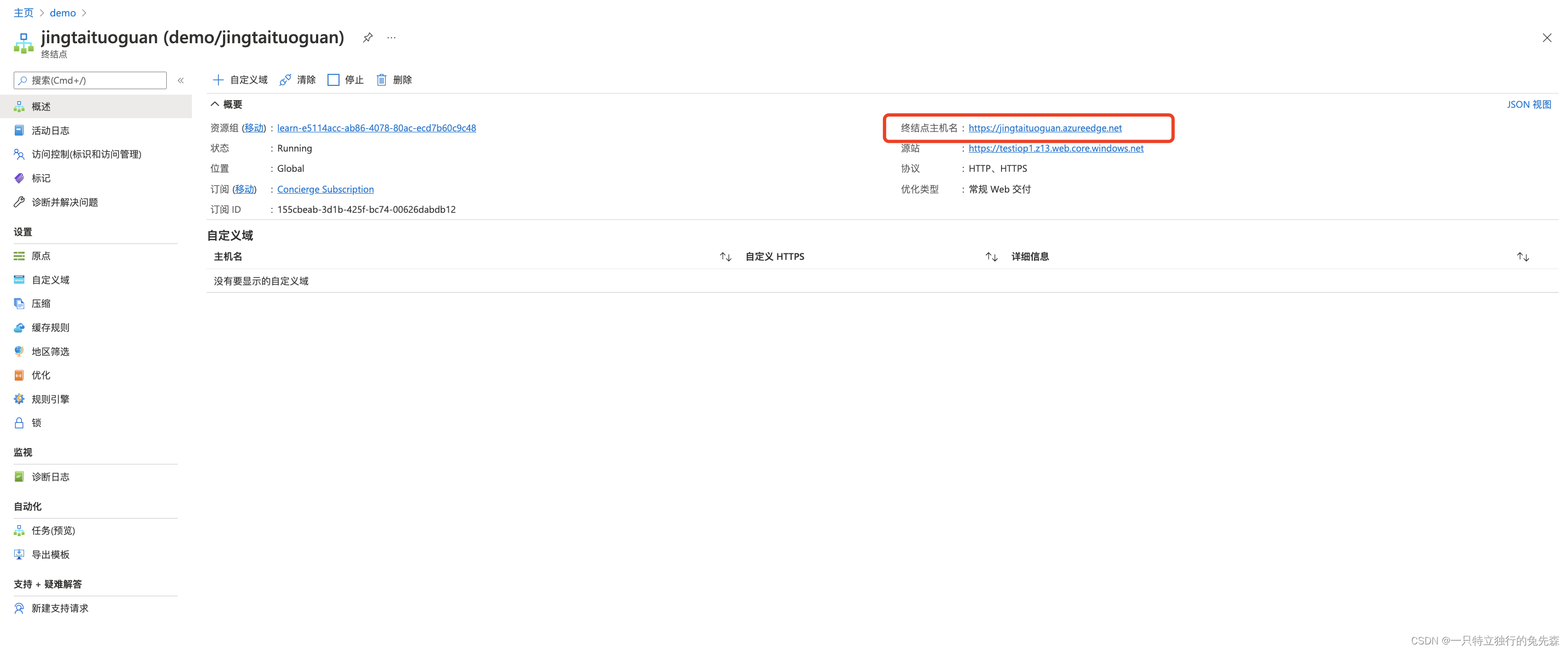
Task: Collapse the 概要 essentials section
Action: [215, 104]
